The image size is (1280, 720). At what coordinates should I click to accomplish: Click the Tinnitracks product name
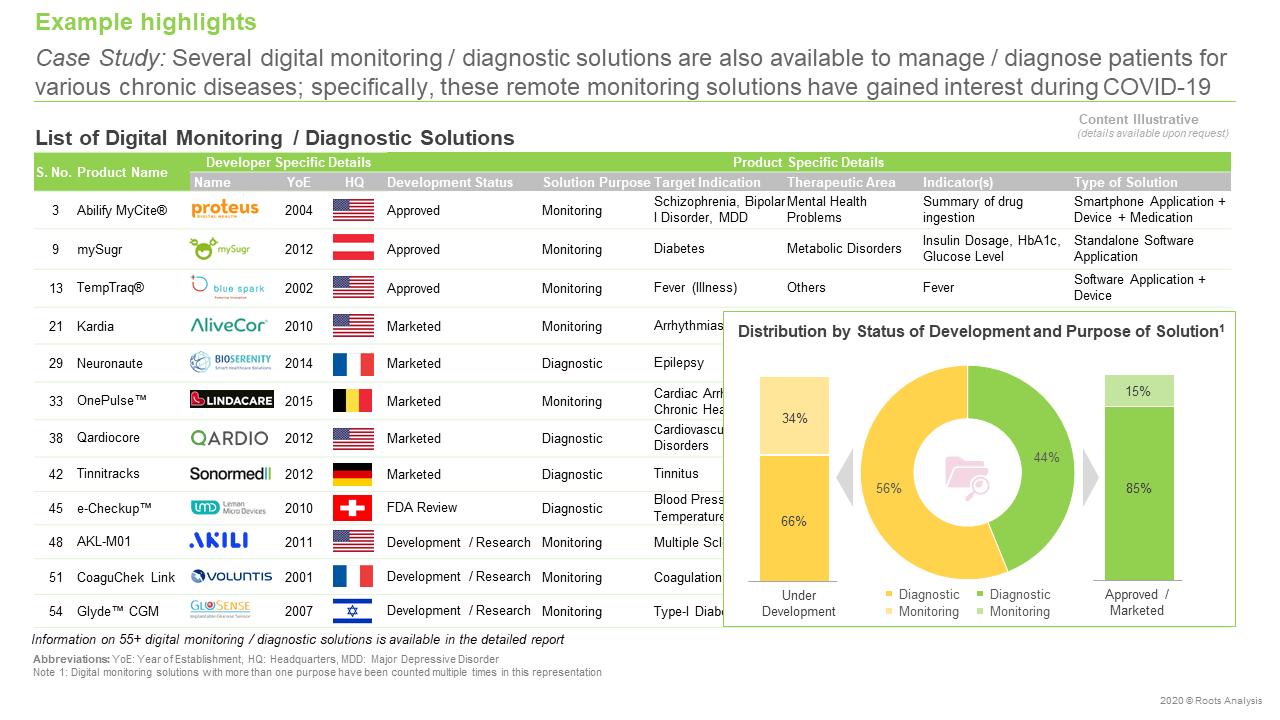(108, 474)
